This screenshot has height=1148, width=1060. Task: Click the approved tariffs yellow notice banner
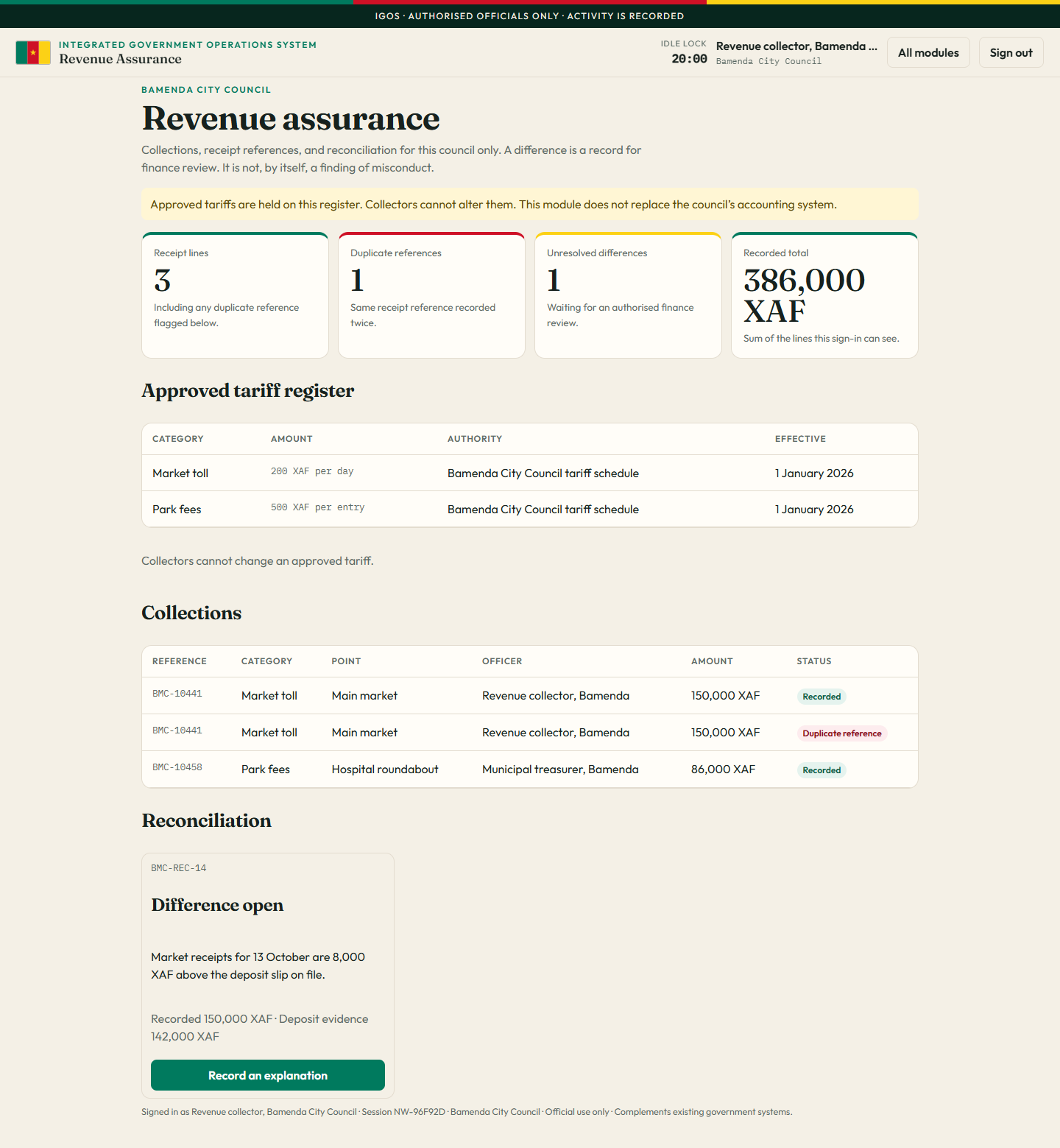530,204
